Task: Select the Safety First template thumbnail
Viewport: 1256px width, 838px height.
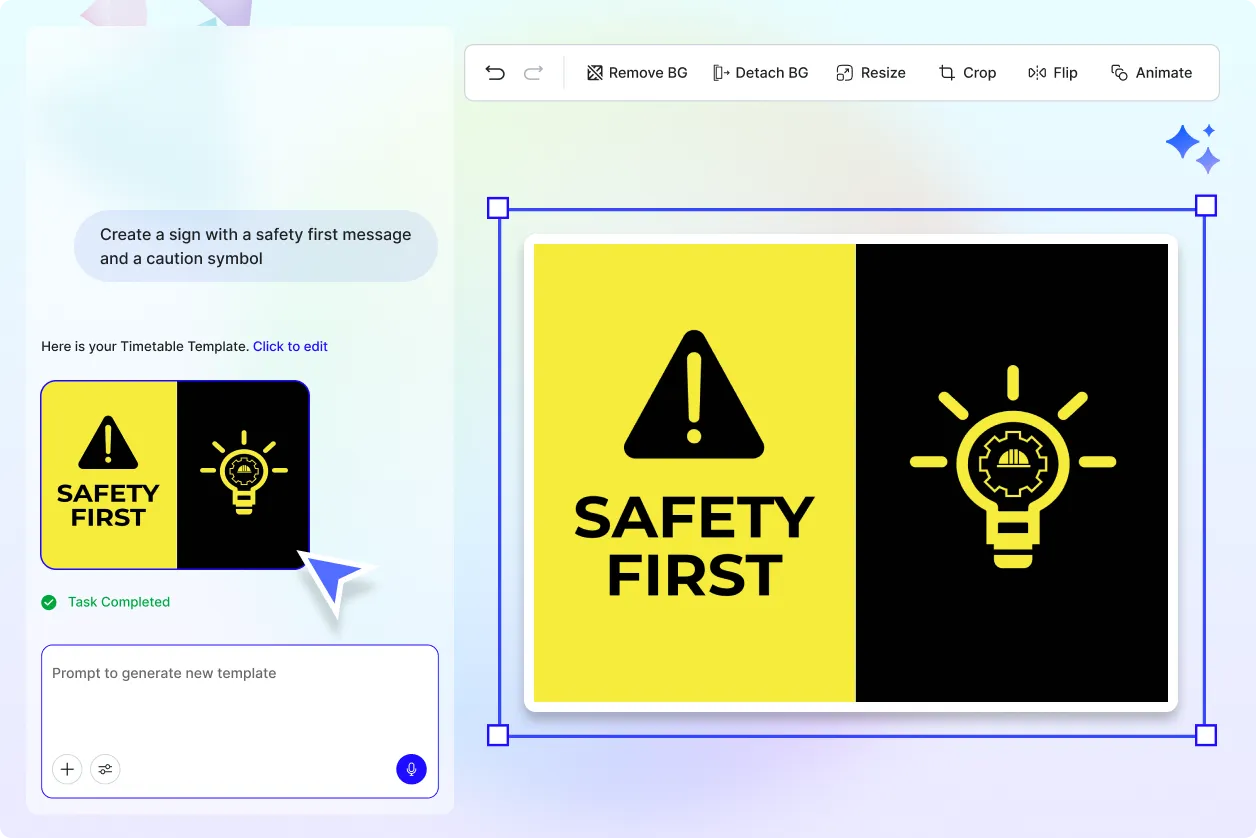Action: [x=175, y=475]
